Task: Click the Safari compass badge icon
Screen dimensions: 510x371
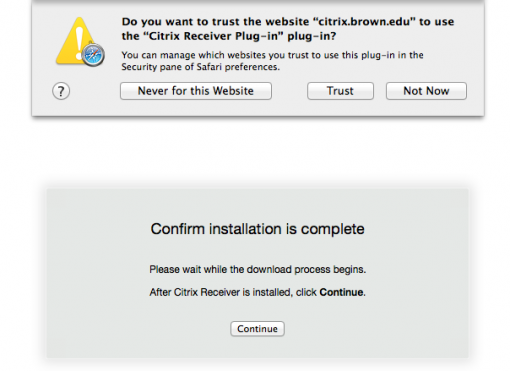Action: pyautogui.click(x=93, y=55)
